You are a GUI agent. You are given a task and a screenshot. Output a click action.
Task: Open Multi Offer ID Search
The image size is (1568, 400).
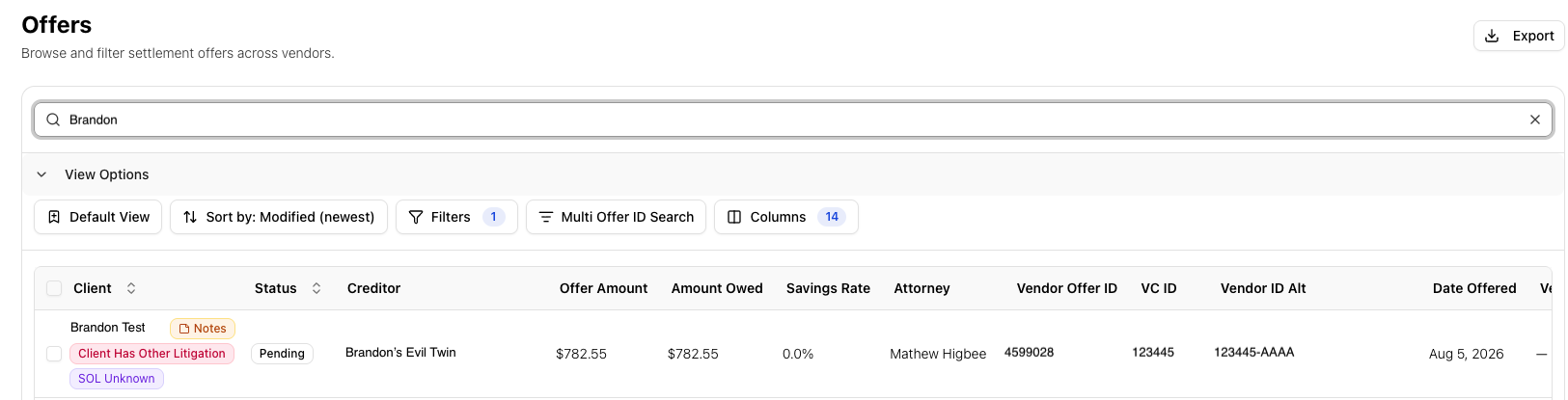[x=616, y=217]
